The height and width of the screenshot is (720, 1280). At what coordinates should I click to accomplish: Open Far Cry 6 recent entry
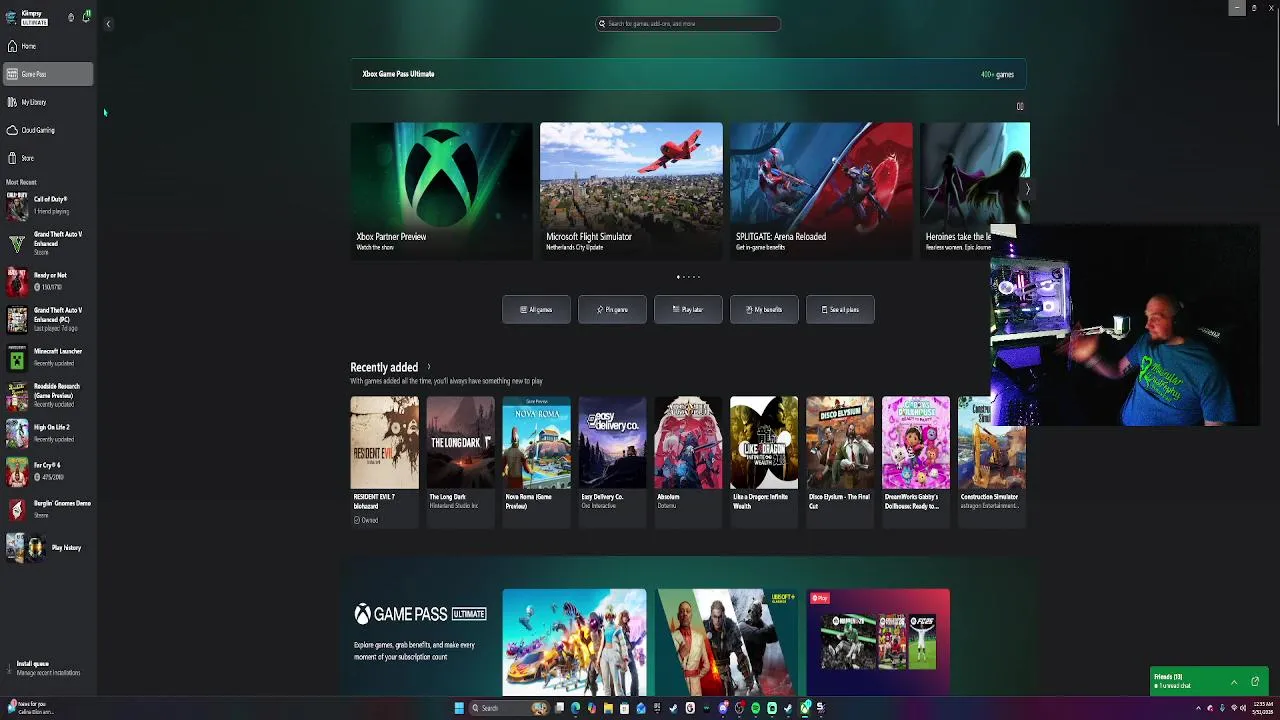coord(48,471)
